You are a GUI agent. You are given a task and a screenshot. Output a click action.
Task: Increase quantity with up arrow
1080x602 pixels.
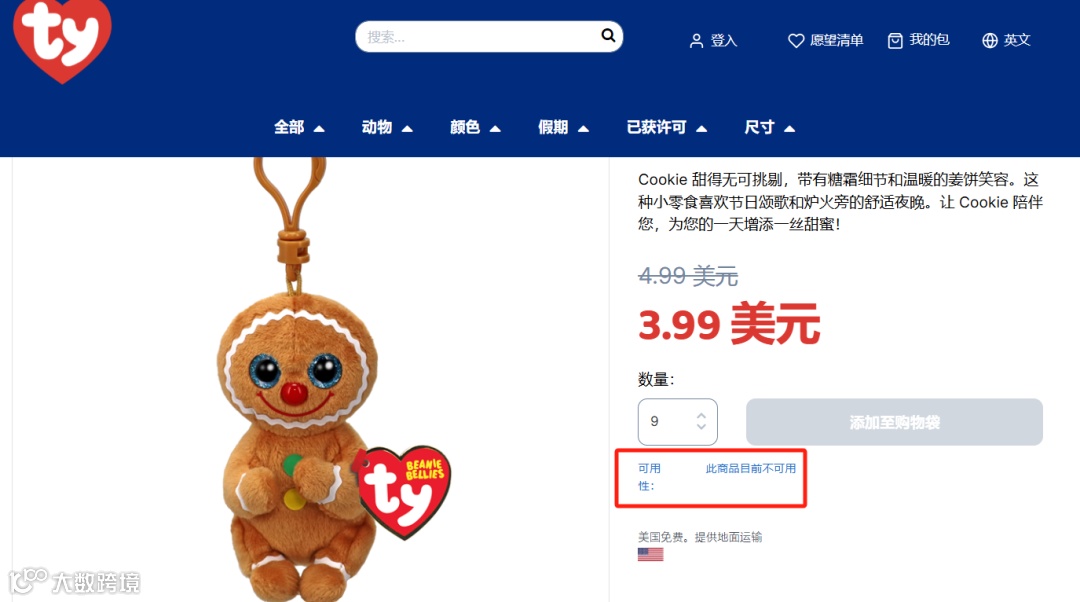pyautogui.click(x=701, y=416)
